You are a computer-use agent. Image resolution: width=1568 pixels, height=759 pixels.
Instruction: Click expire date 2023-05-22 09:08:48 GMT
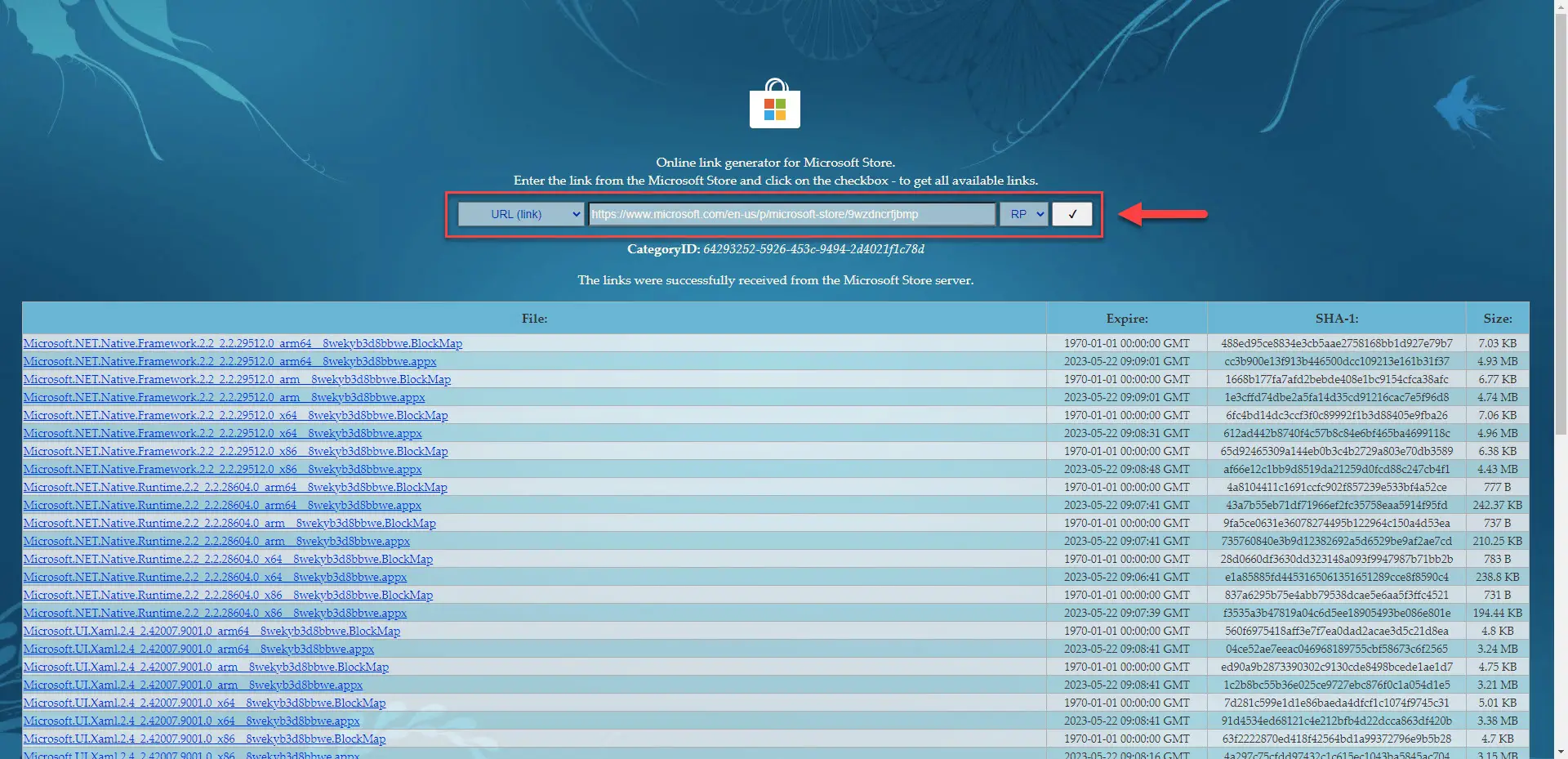pos(1126,469)
